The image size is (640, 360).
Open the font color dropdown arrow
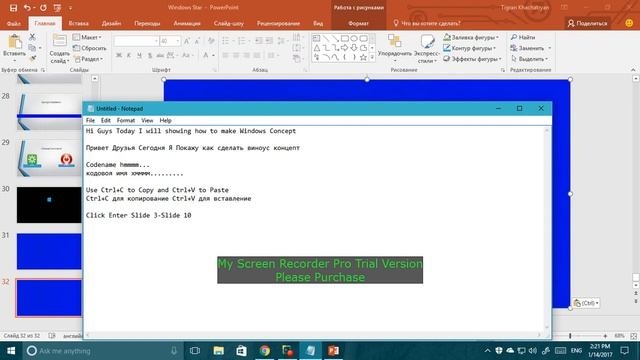[213, 56]
